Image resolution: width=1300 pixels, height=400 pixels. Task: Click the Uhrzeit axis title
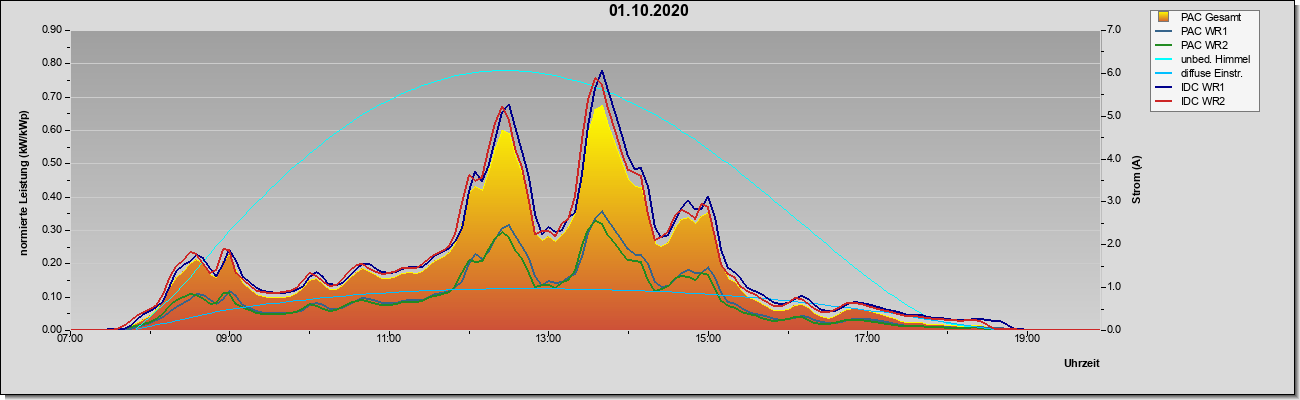coord(1081,364)
